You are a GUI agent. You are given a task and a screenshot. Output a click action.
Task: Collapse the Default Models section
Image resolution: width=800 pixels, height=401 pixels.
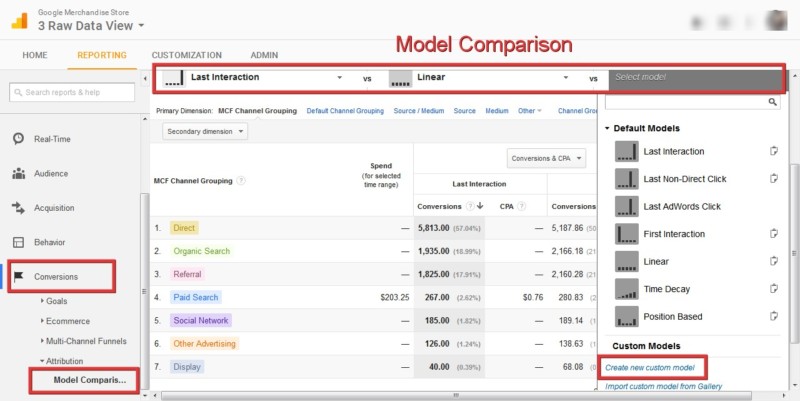(607, 128)
